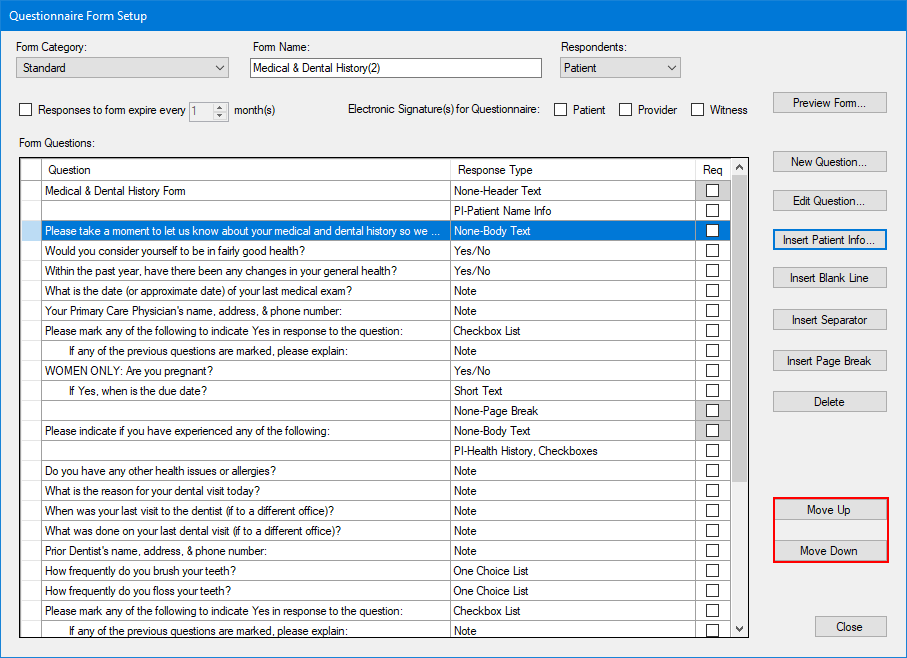The image size is (907, 658).
Task: Click New Question to add a question
Action: click(829, 161)
